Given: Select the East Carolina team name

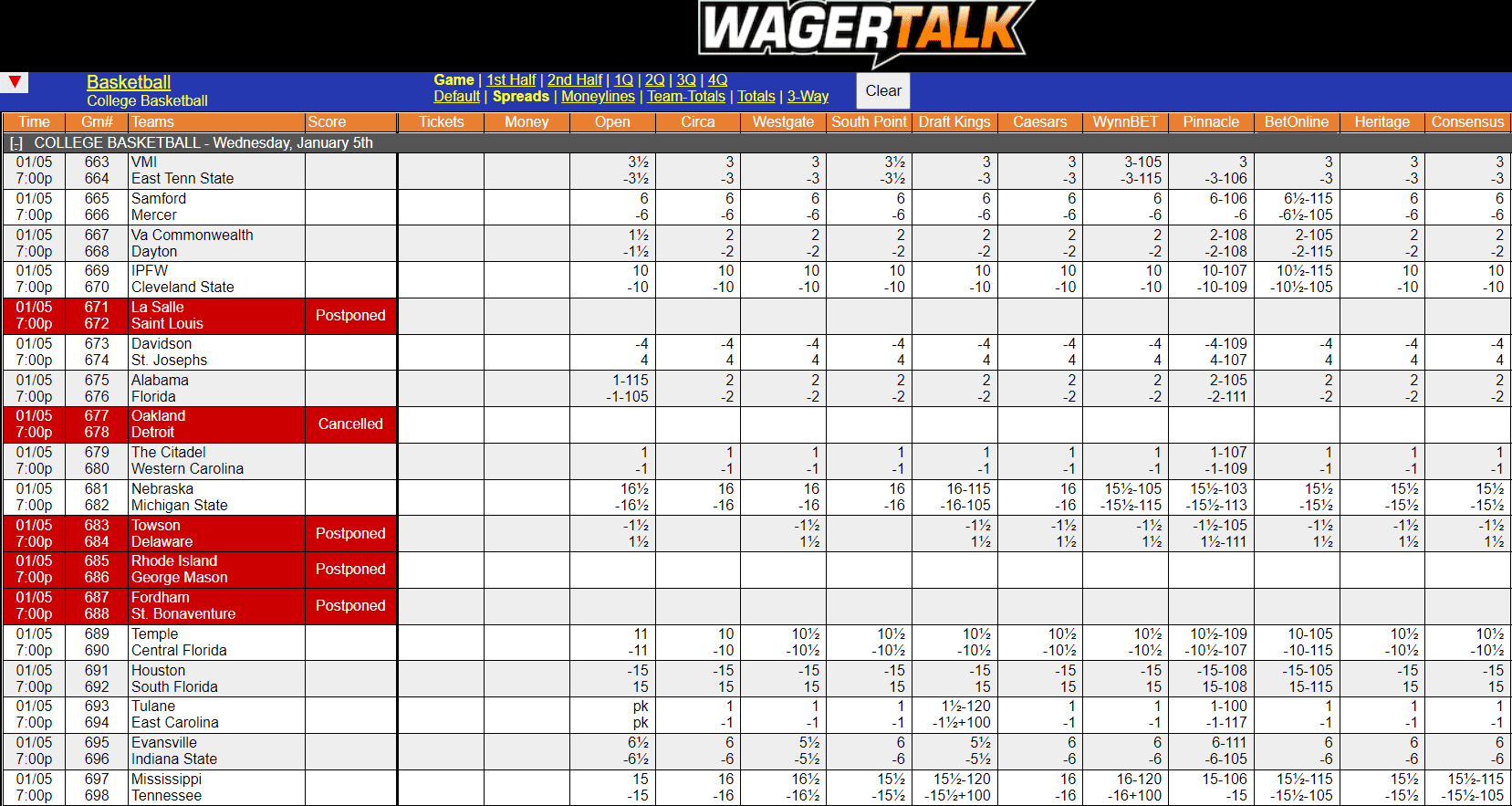Looking at the screenshot, I should coord(175,723).
